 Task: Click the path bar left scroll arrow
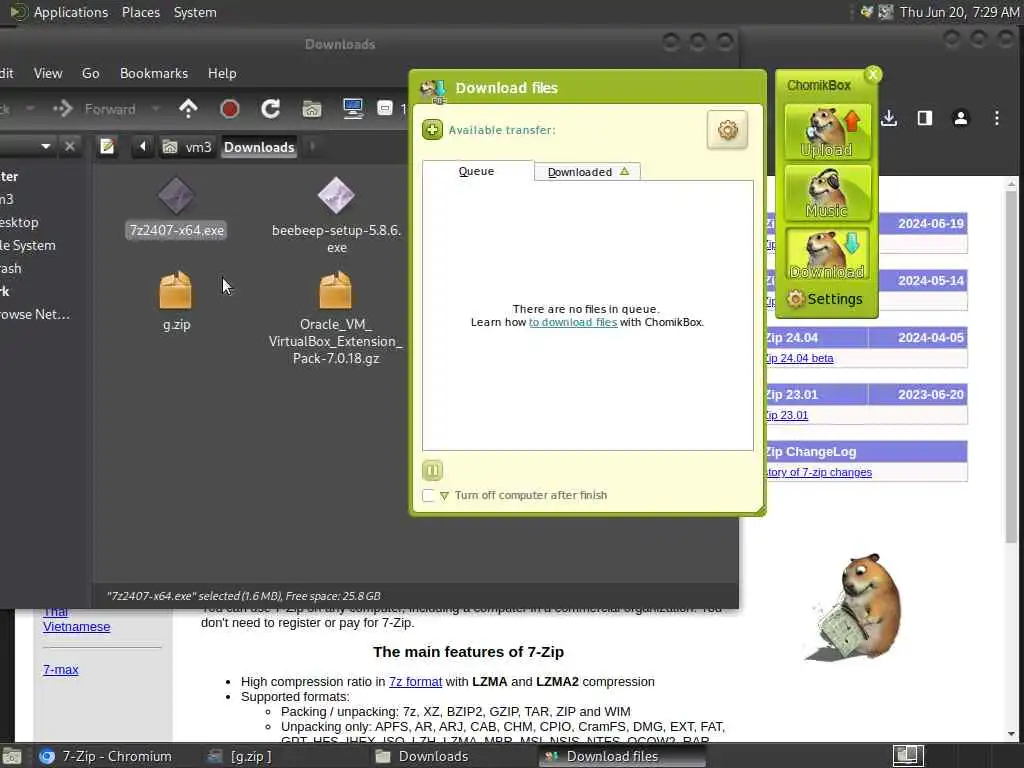[142, 146]
